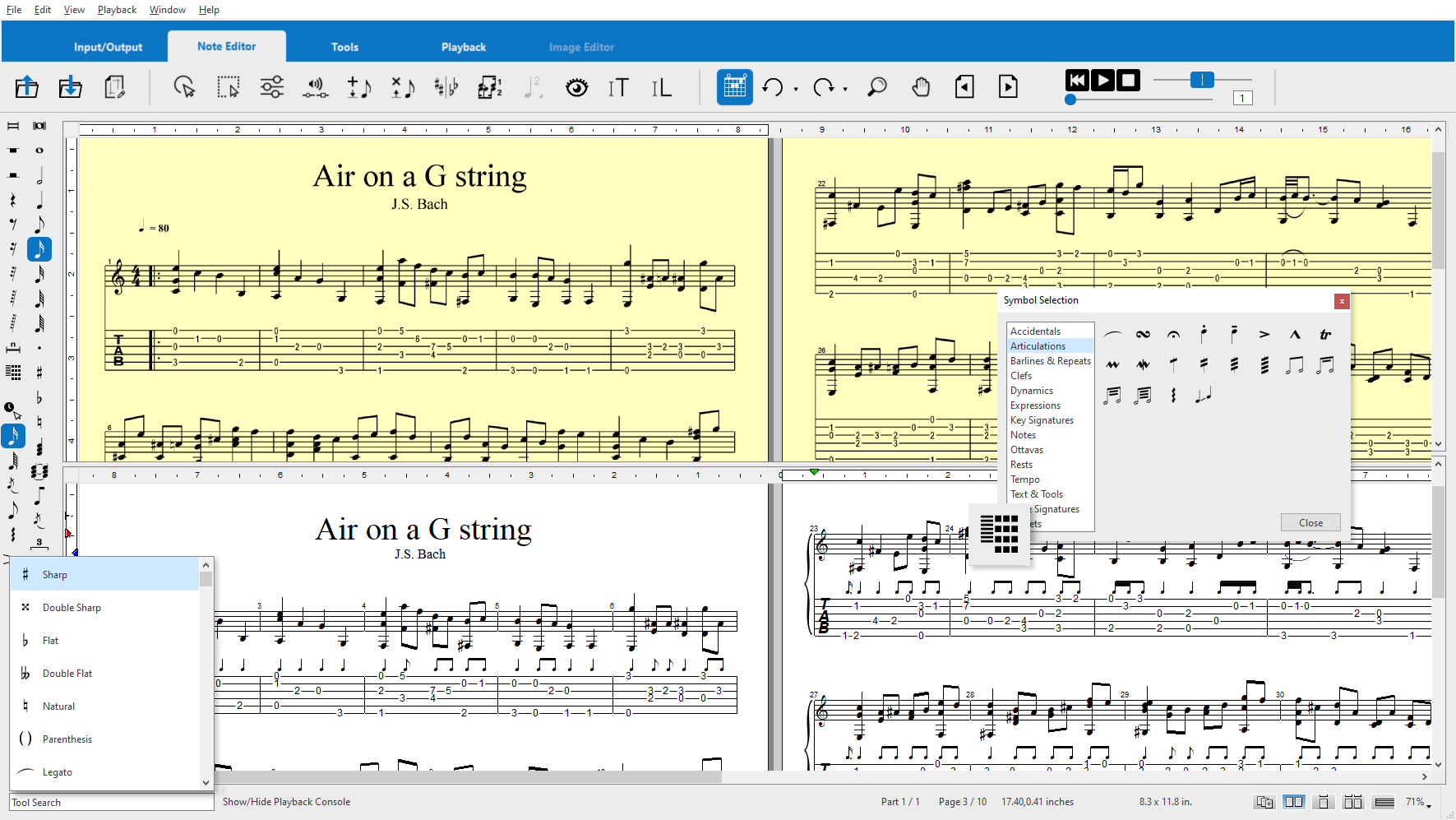Open the properties sliders tool
The height and width of the screenshot is (820, 1456).
(272, 86)
